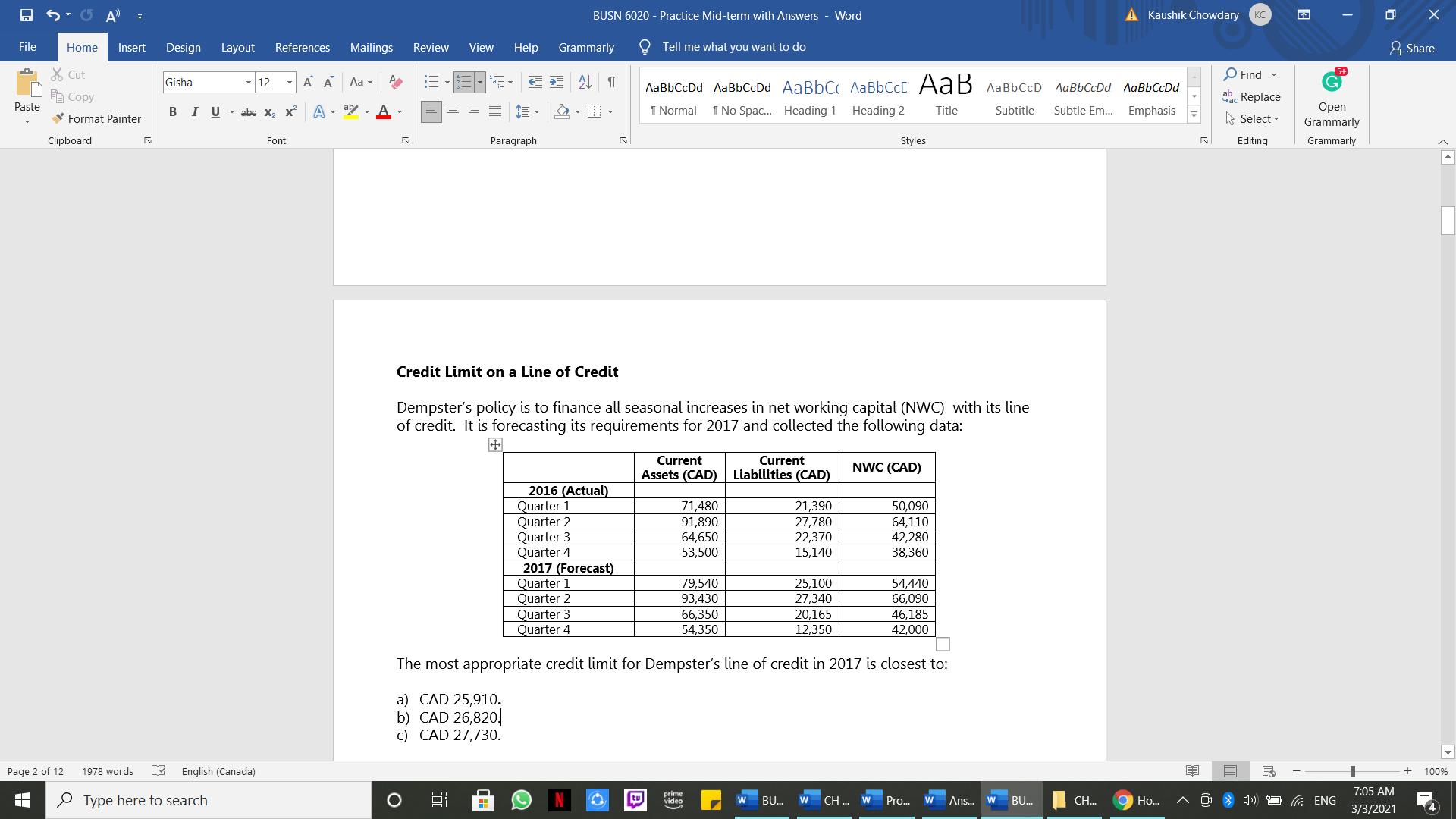Activate the Format Painter tool

[x=97, y=118]
